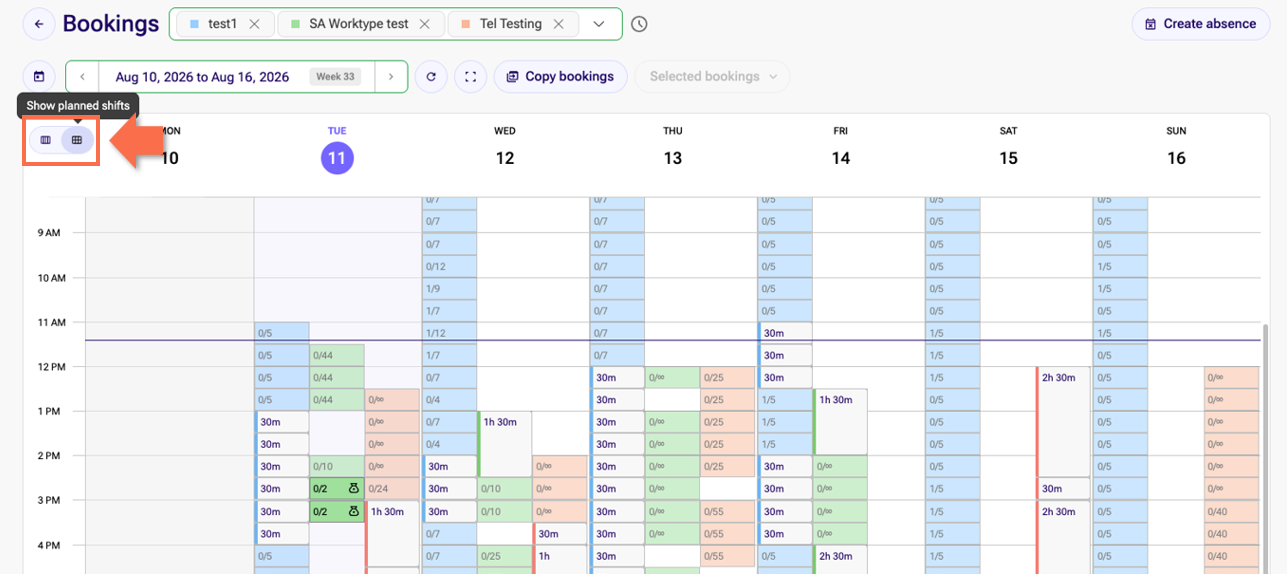Remove the SA Worktype test chip
This screenshot has width=1287, height=574.
pyautogui.click(x=425, y=24)
